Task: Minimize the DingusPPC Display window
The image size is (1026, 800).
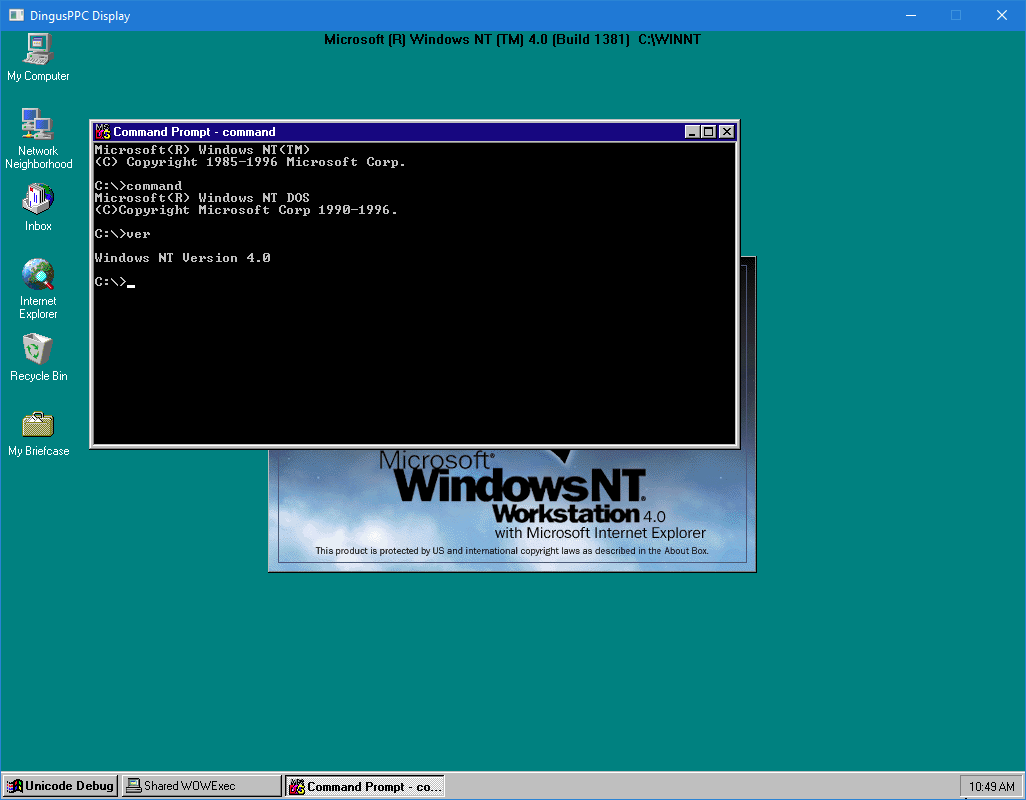Action: (911, 15)
